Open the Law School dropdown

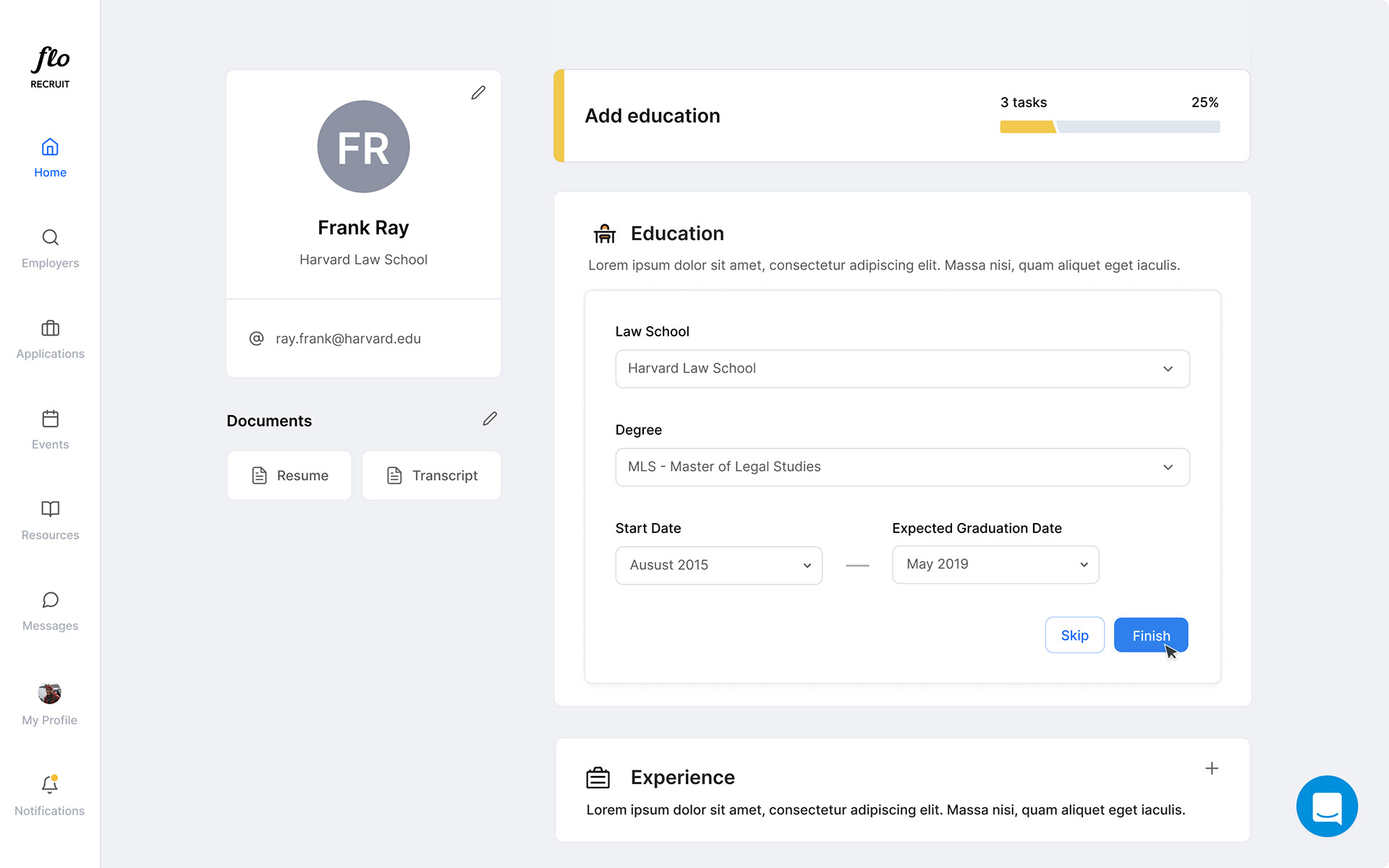(902, 369)
